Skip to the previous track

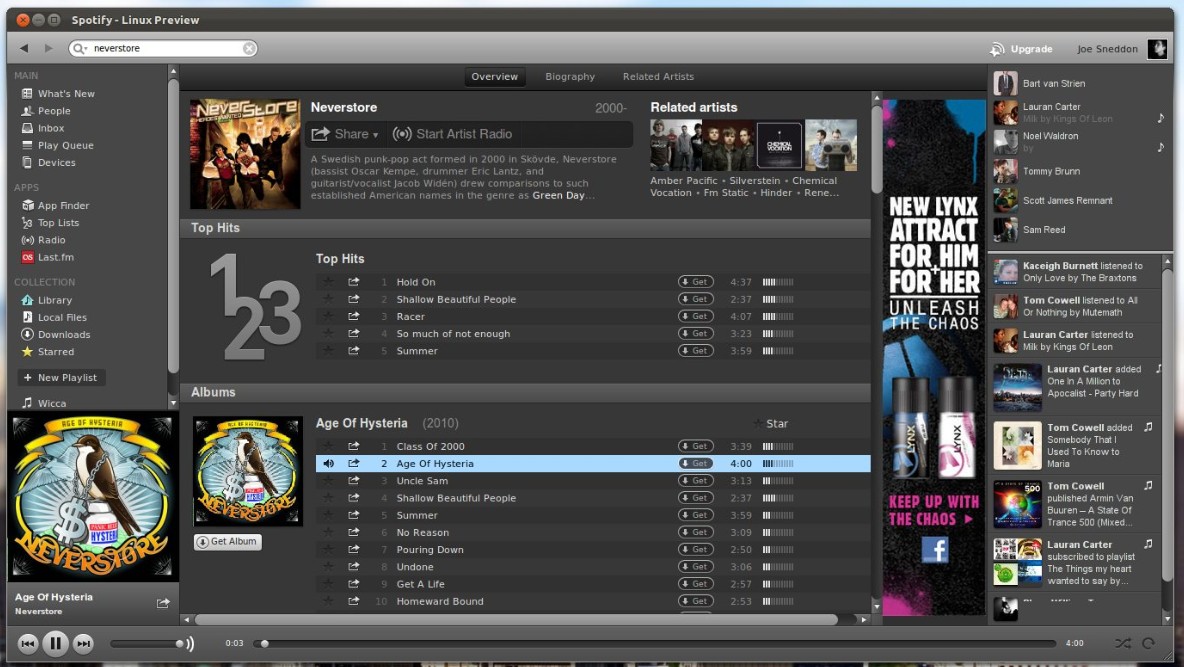click(28, 644)
